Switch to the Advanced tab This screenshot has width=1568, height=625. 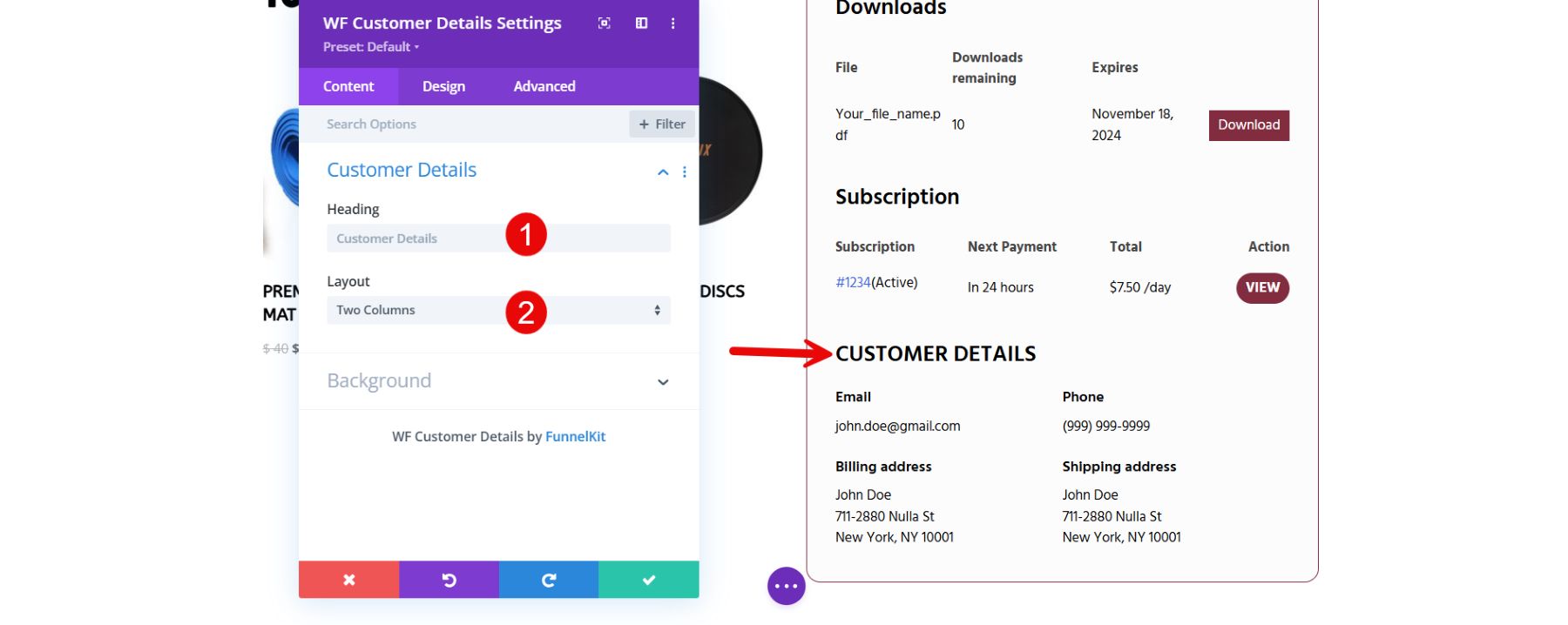tap(544, 86)
